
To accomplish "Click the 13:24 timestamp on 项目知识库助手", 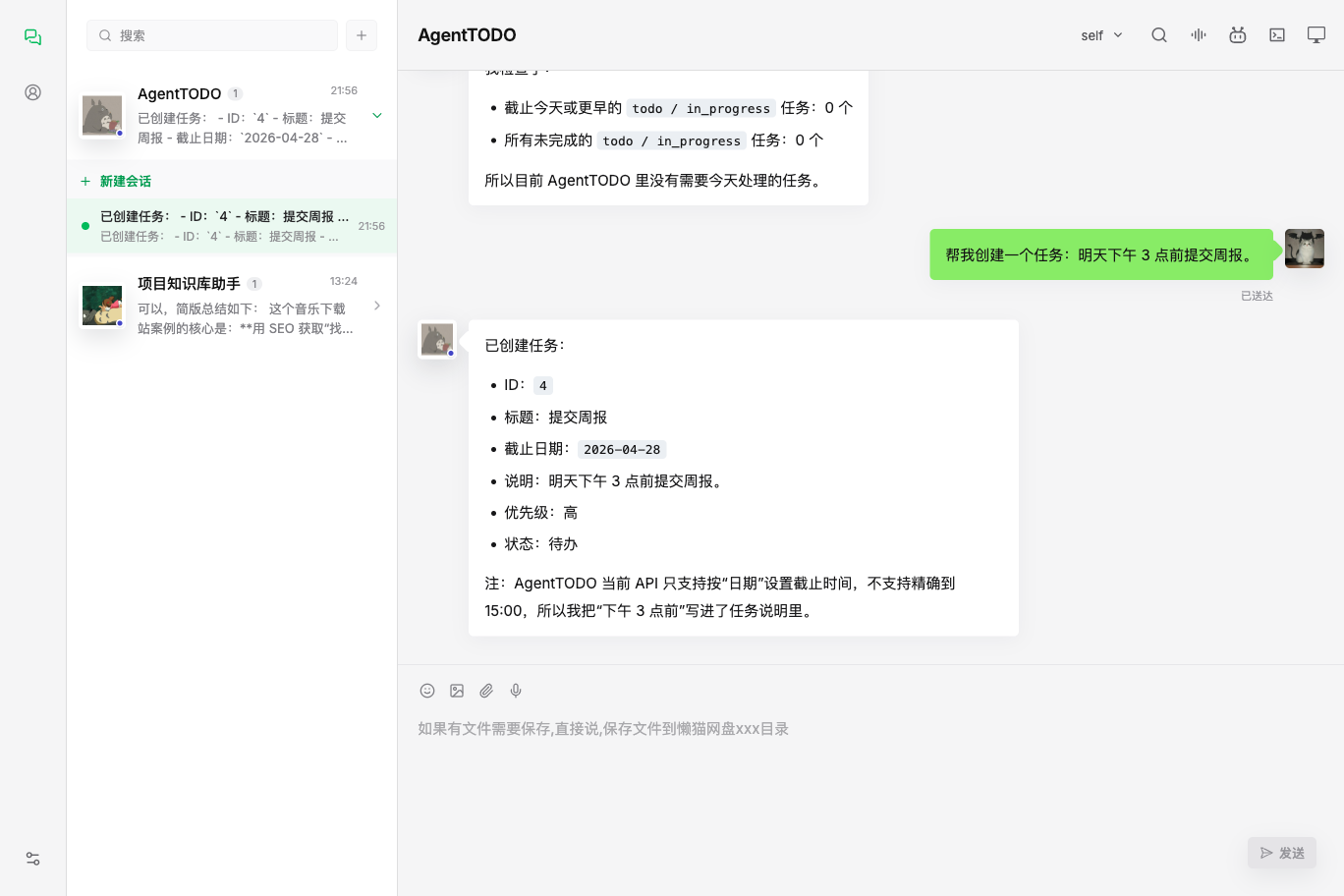I will click(344, 281).
